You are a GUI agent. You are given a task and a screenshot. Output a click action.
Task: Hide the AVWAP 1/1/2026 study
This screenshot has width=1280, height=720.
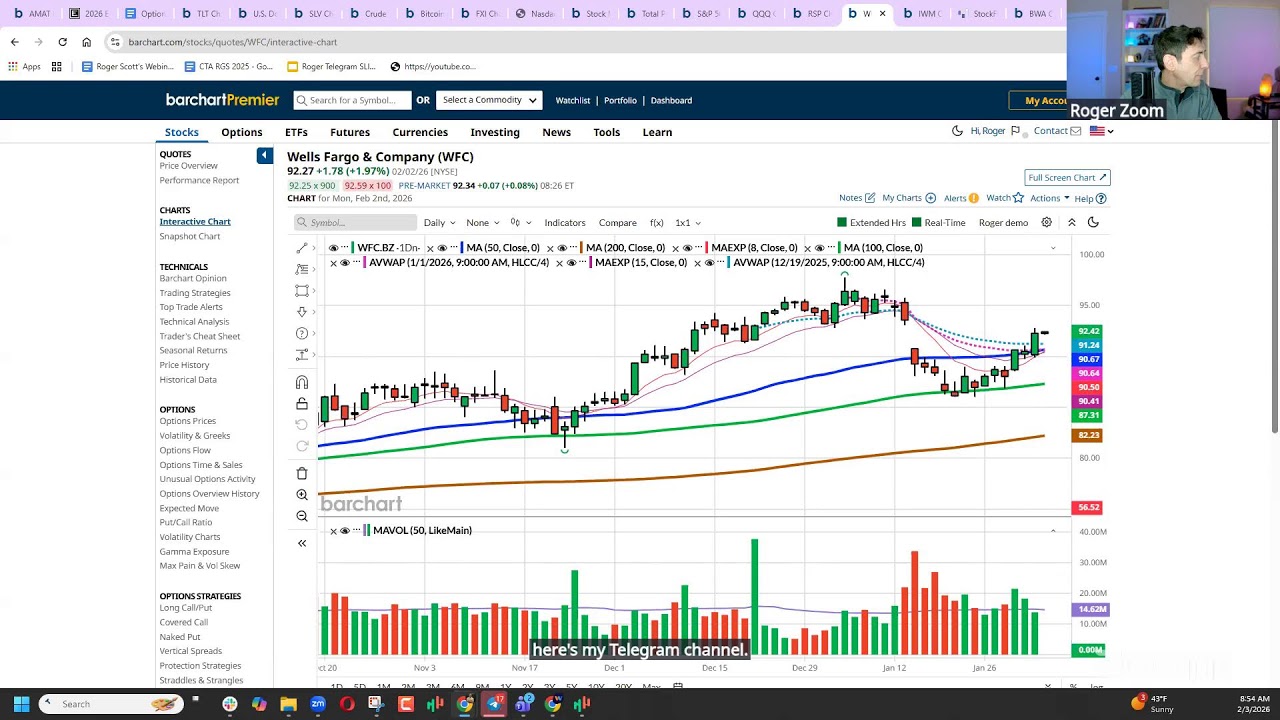[345, 263]
